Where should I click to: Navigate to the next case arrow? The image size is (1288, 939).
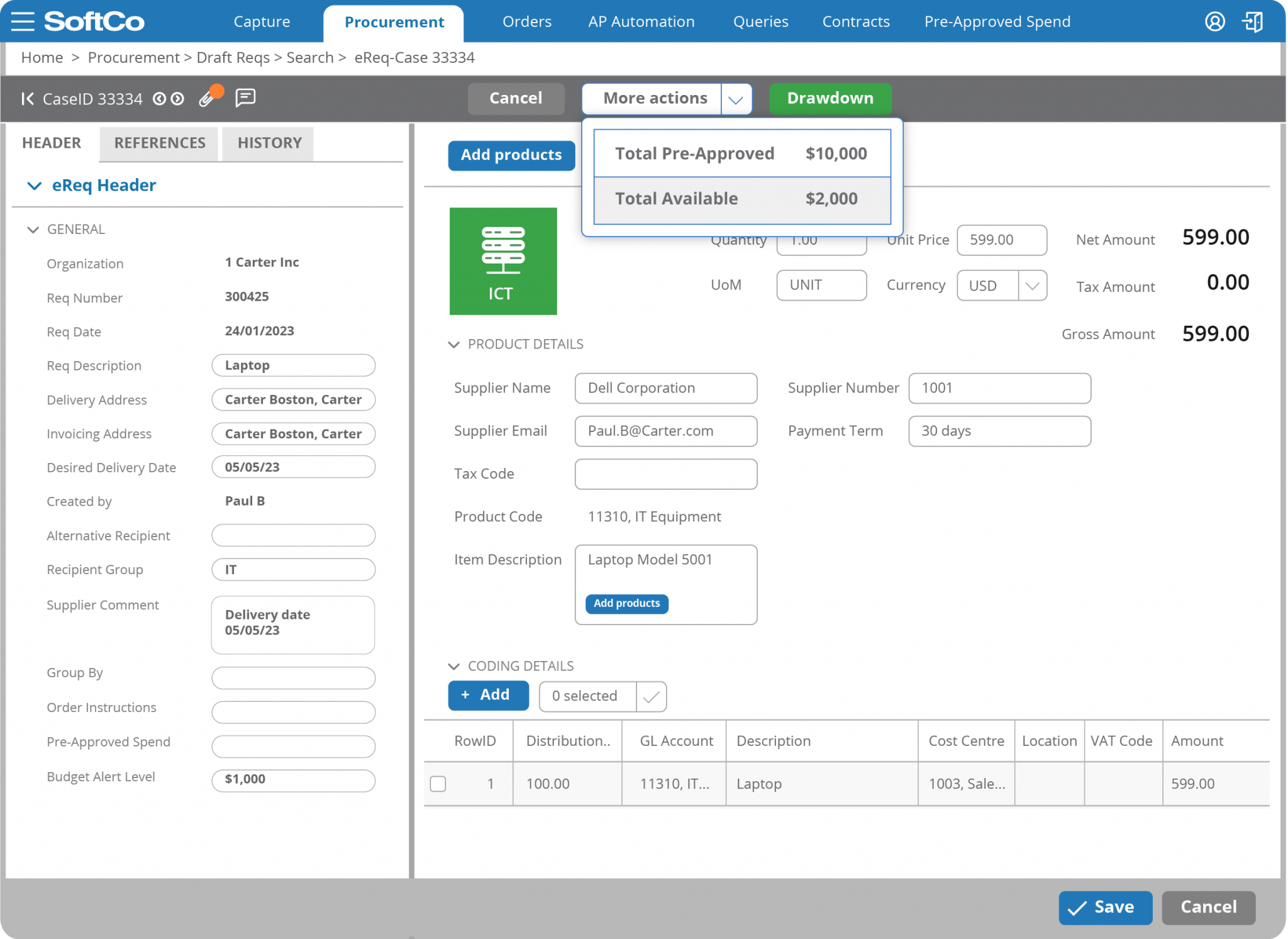pos(179,99)
